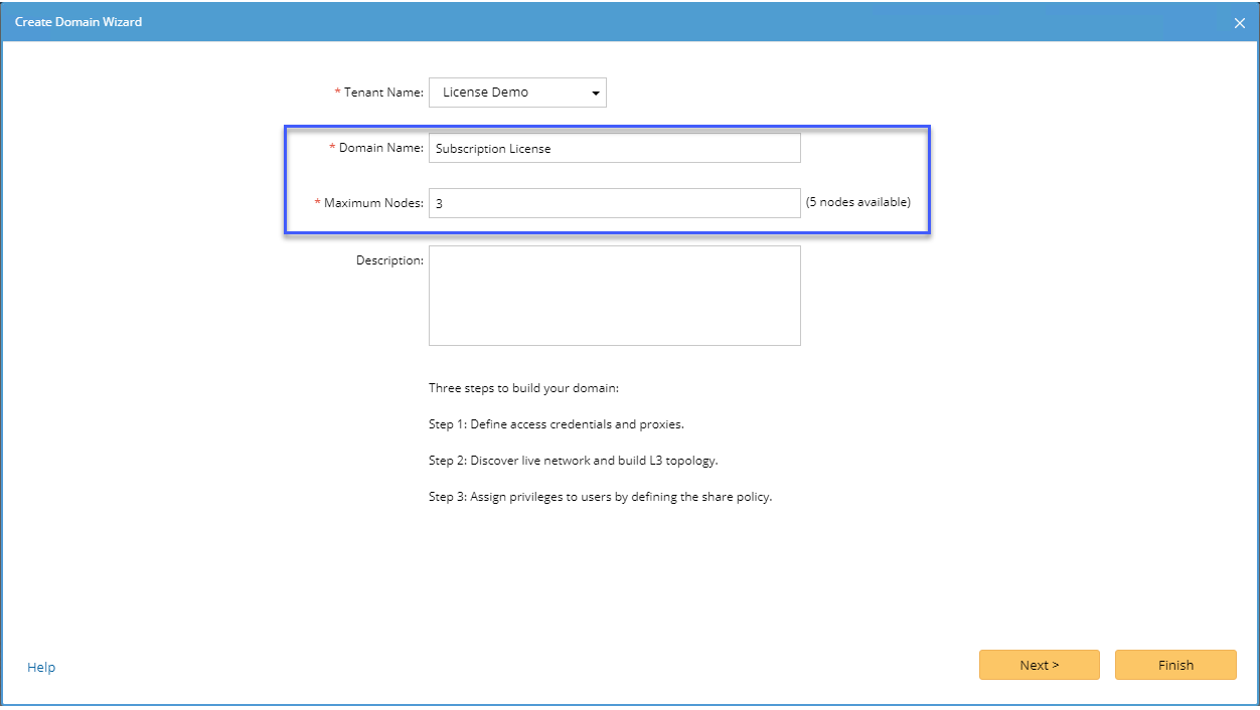This screenshot has height=710, width=1260.
Task: Click the red asterisk beside Tenant Name
Action: [337, 92]
